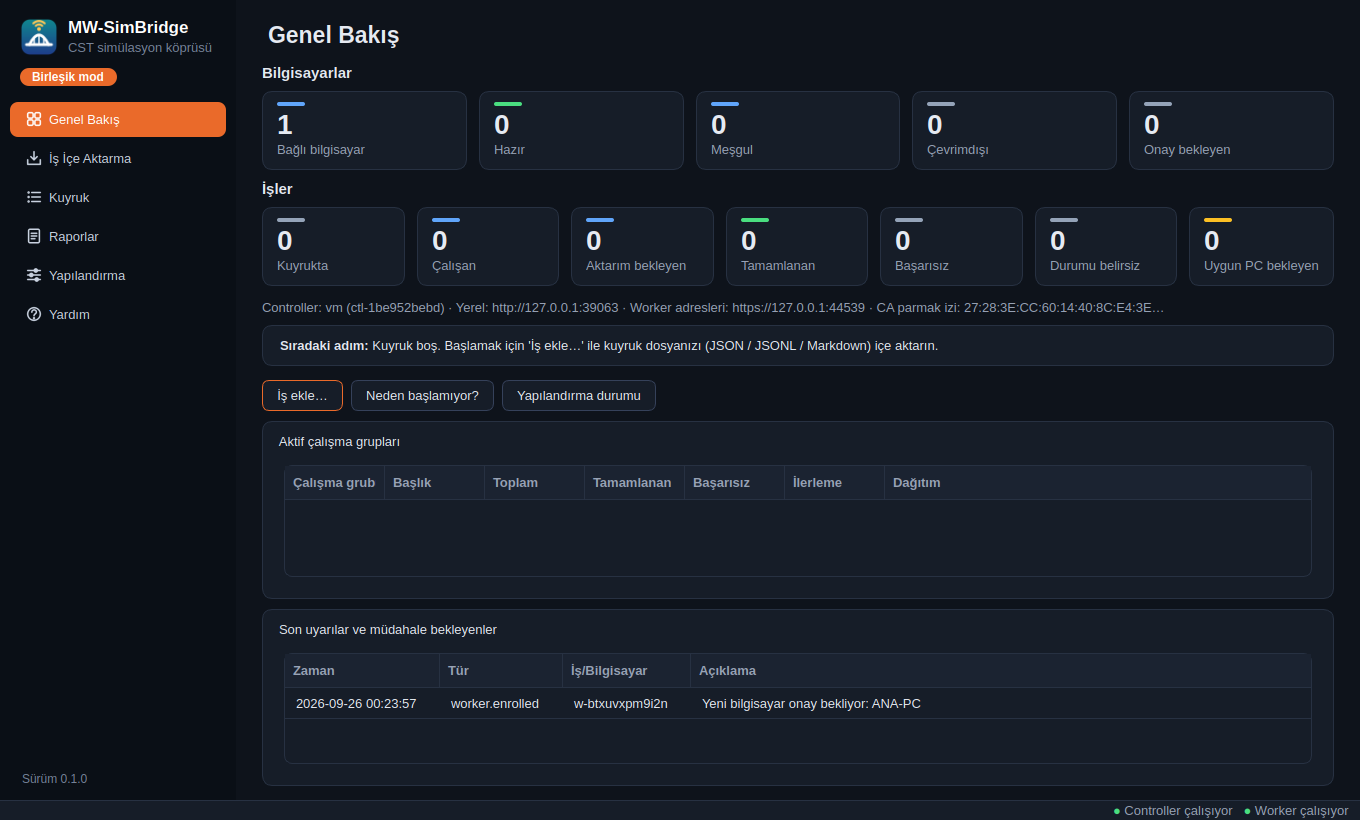Select the Onay bekleyen computers card
This screenshot has height=820, width=1360.
pos(1231,130)
